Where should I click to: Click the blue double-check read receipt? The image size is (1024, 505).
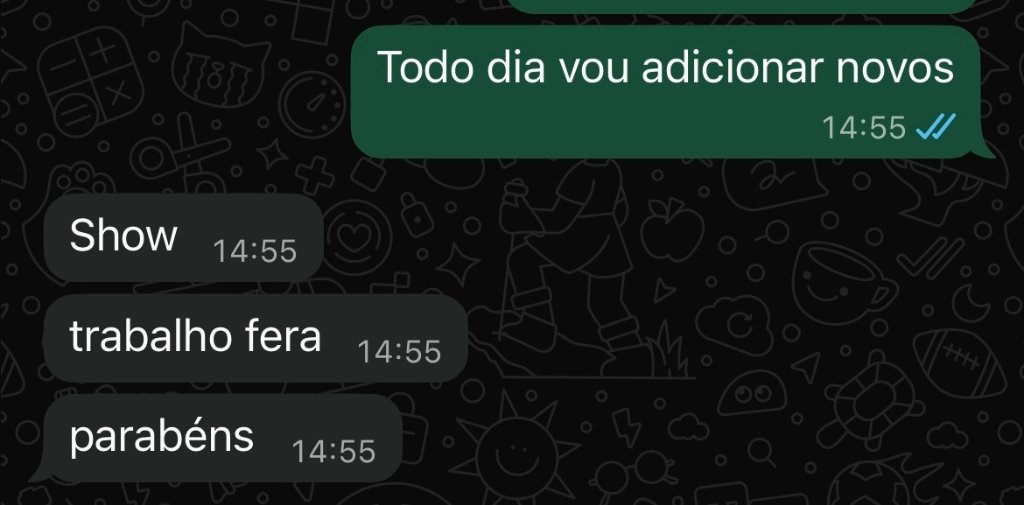(x=935, y=126)
